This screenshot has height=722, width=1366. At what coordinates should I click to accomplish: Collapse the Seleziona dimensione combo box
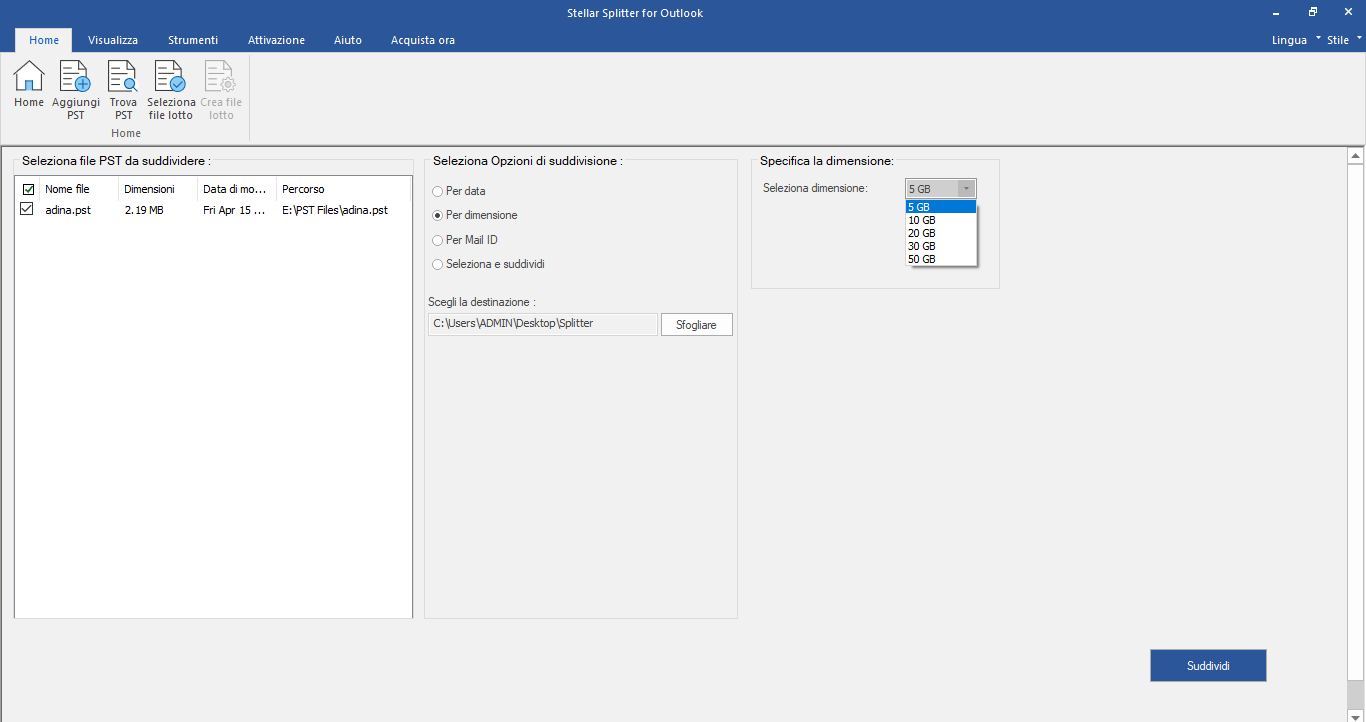(965, 188)
